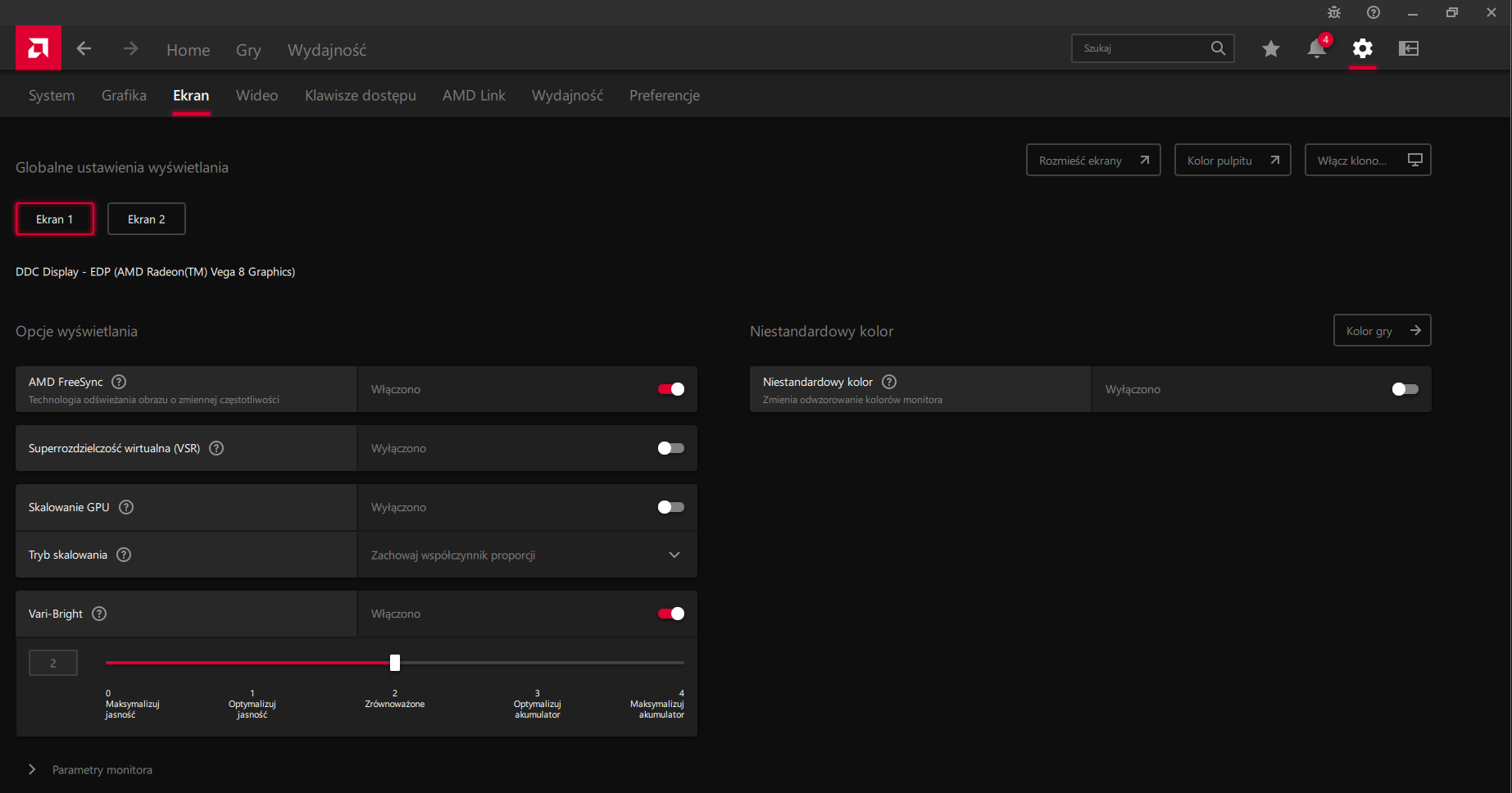Open the help question mark in title bar

pos(1374,12)
